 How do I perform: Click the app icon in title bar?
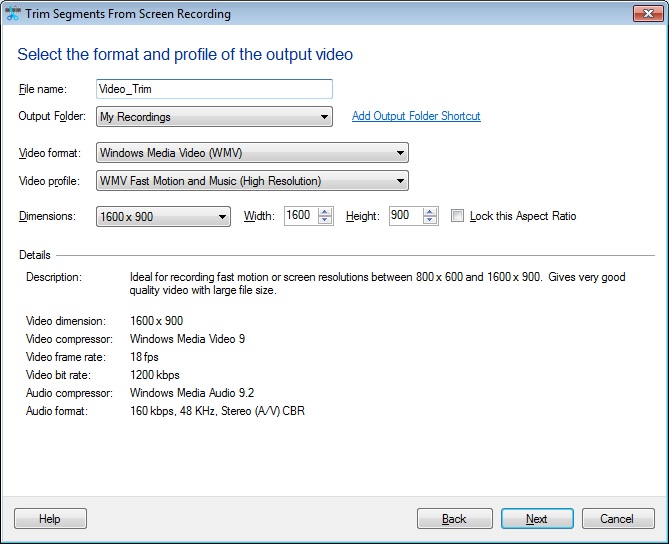click(13, 14)
